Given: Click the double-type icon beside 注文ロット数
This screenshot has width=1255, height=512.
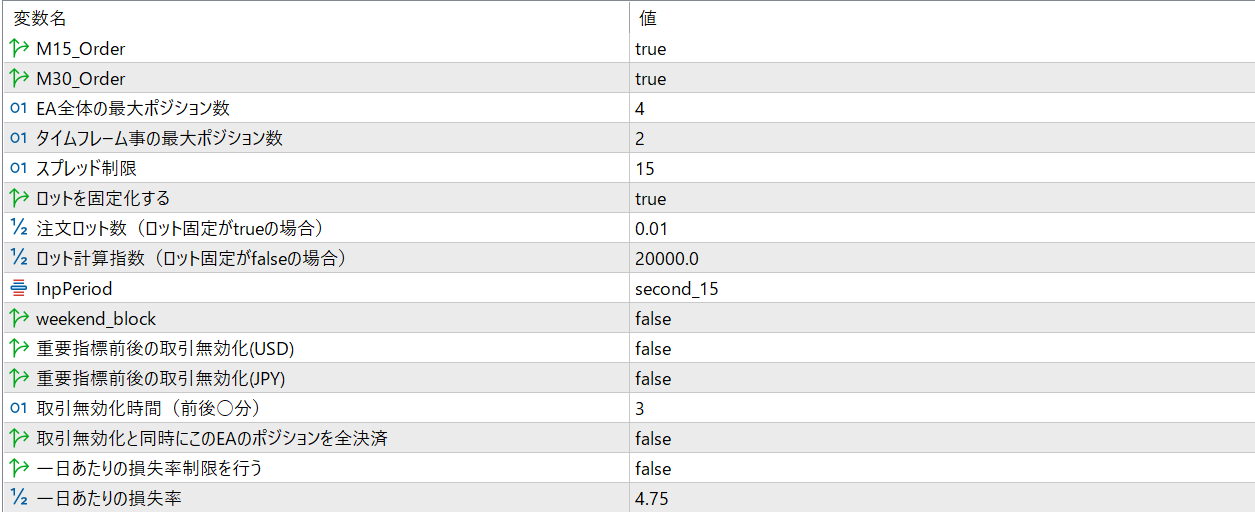Looking at the screenshot, I should [19, 228].
